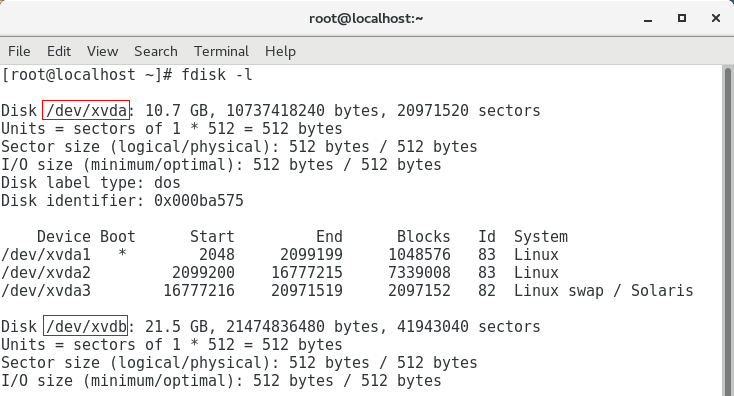The image size is (734, 396).
Task: Maximize the terminal window
Action: pos(682,18)
